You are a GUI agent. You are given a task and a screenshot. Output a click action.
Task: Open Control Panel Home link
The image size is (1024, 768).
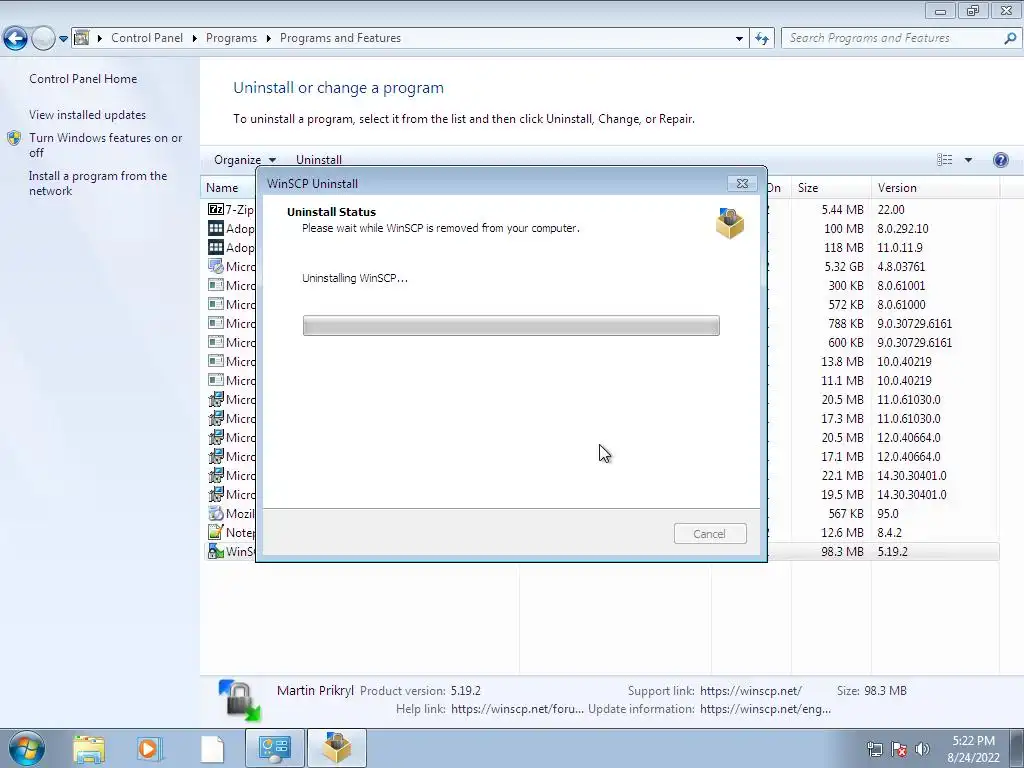(83, 78)
